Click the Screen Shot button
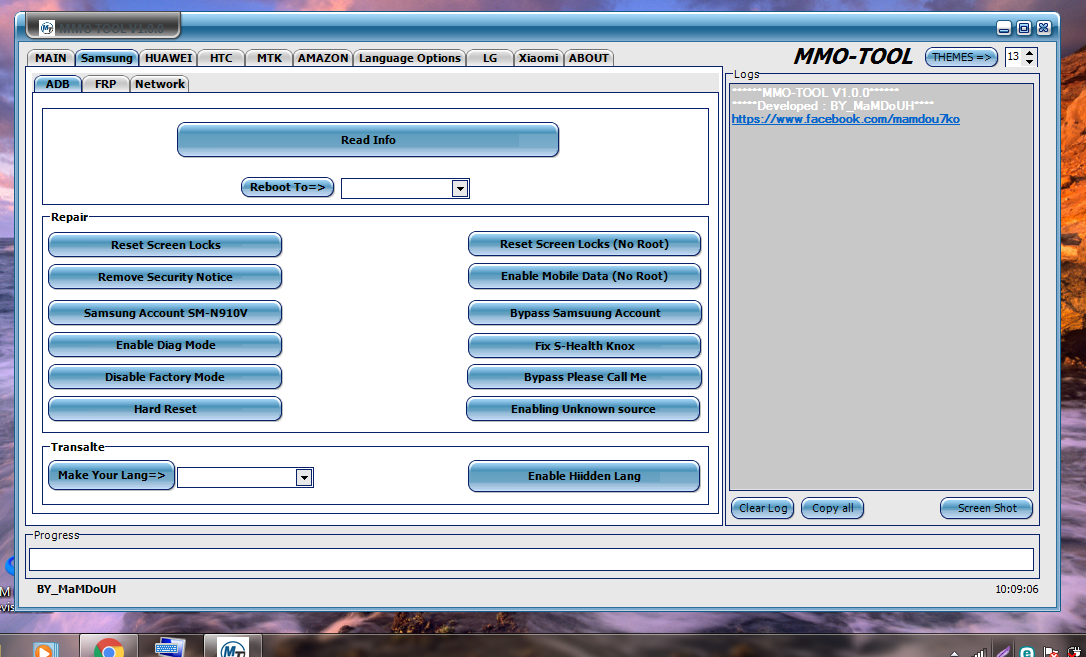Viewport: 1086px width, 657px height. [986, 507]
